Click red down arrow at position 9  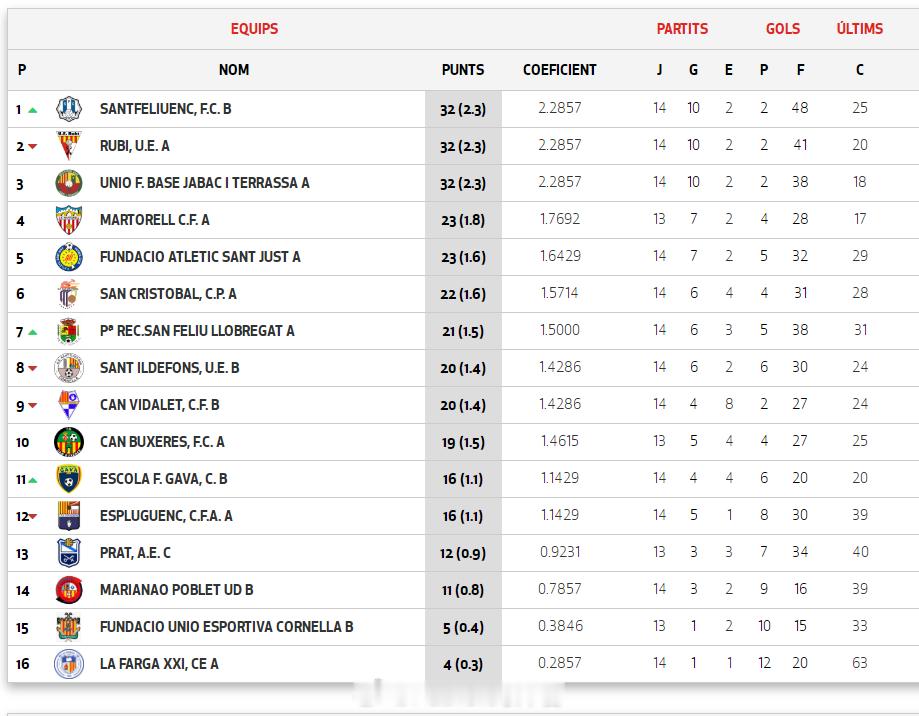(x=33, y=405)
